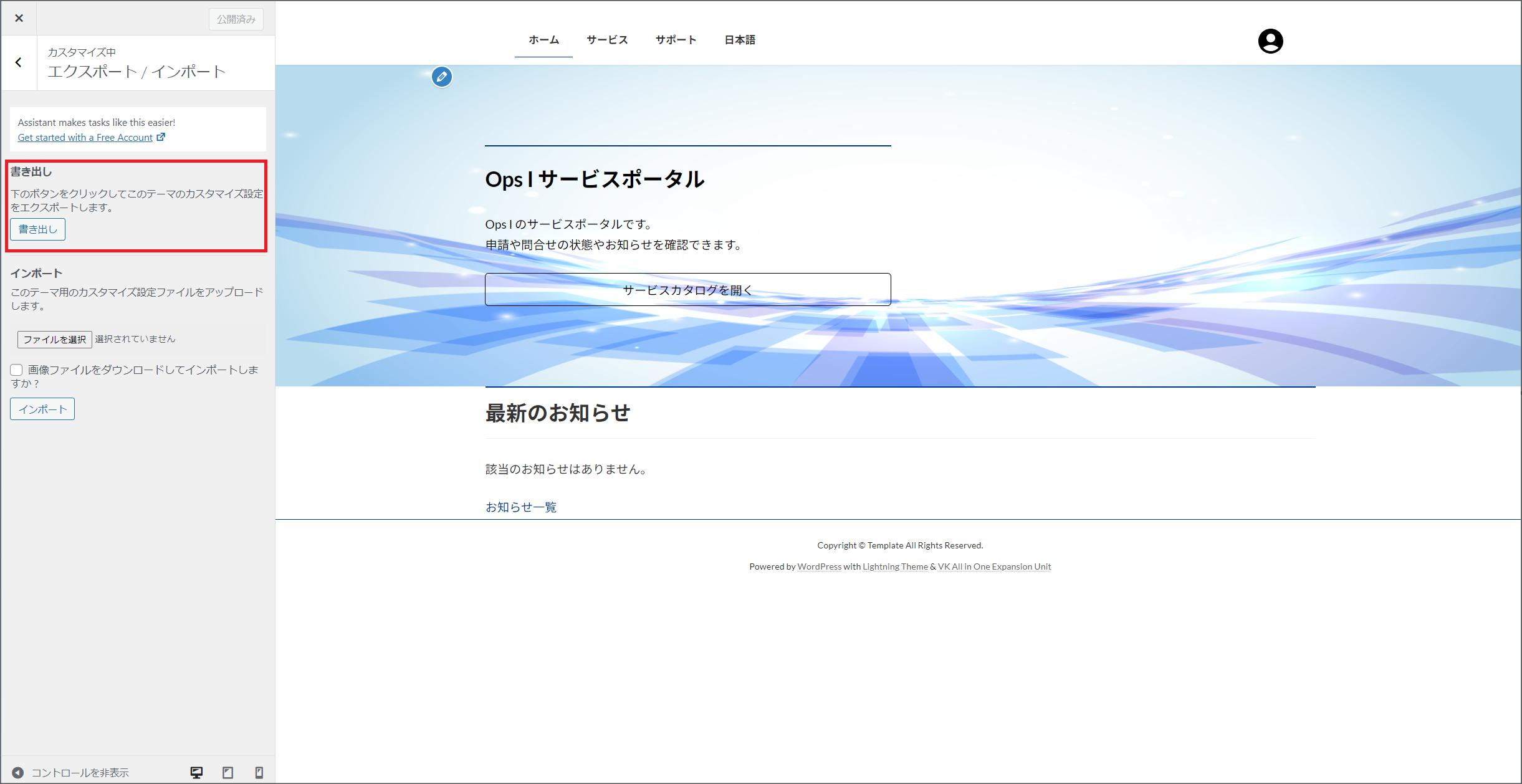The image size is (1522, 784).
Task: Click the Get started with a Free Account link
Action: click(x=85, y=137)
